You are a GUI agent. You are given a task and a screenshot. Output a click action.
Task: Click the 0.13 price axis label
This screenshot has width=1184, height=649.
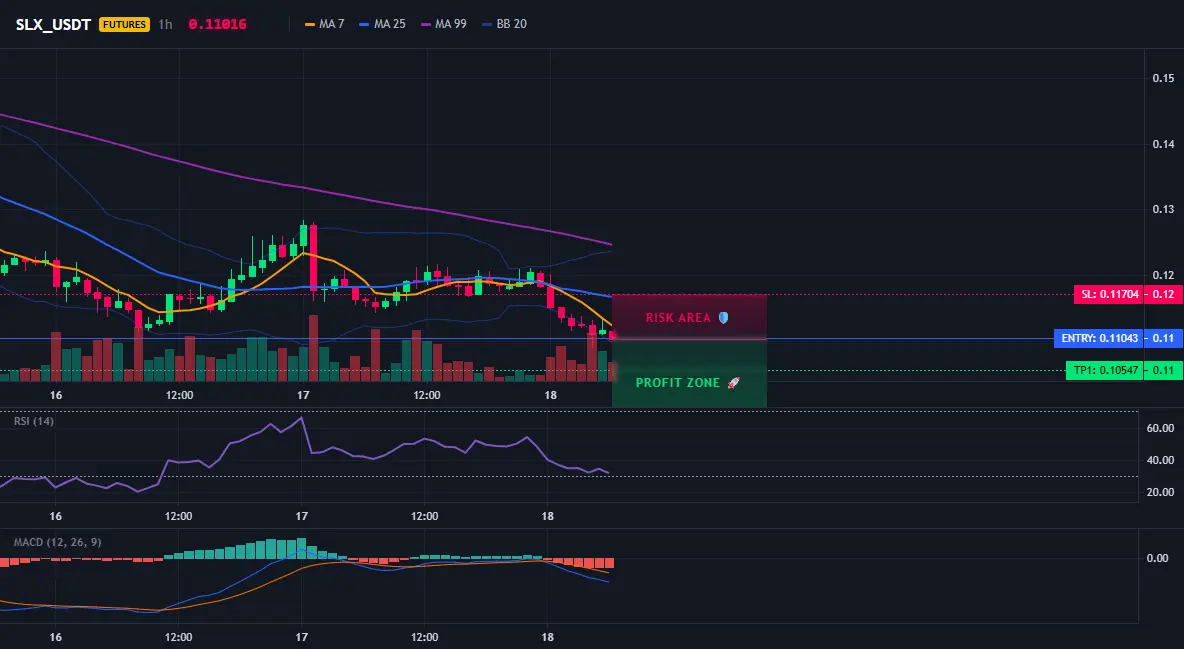(x=1163, y=209)
